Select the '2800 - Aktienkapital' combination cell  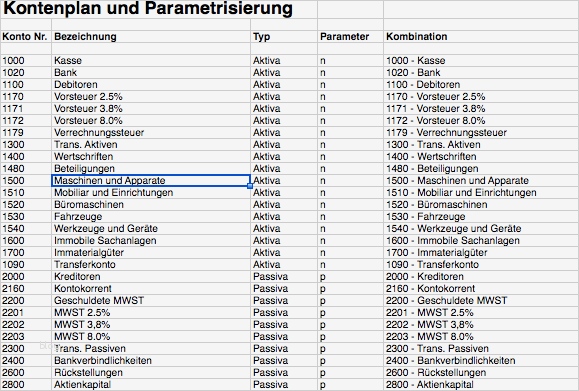(481, 384)
